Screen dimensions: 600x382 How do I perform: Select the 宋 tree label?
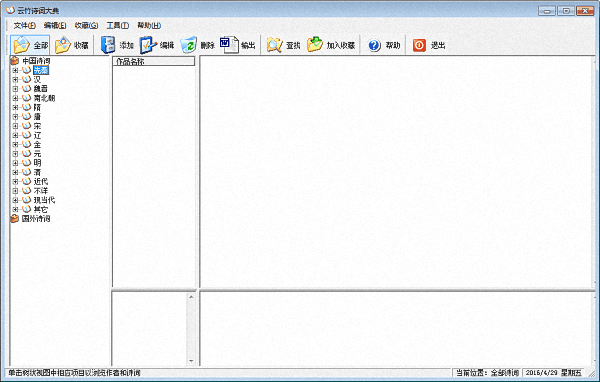tap(37, 126)
